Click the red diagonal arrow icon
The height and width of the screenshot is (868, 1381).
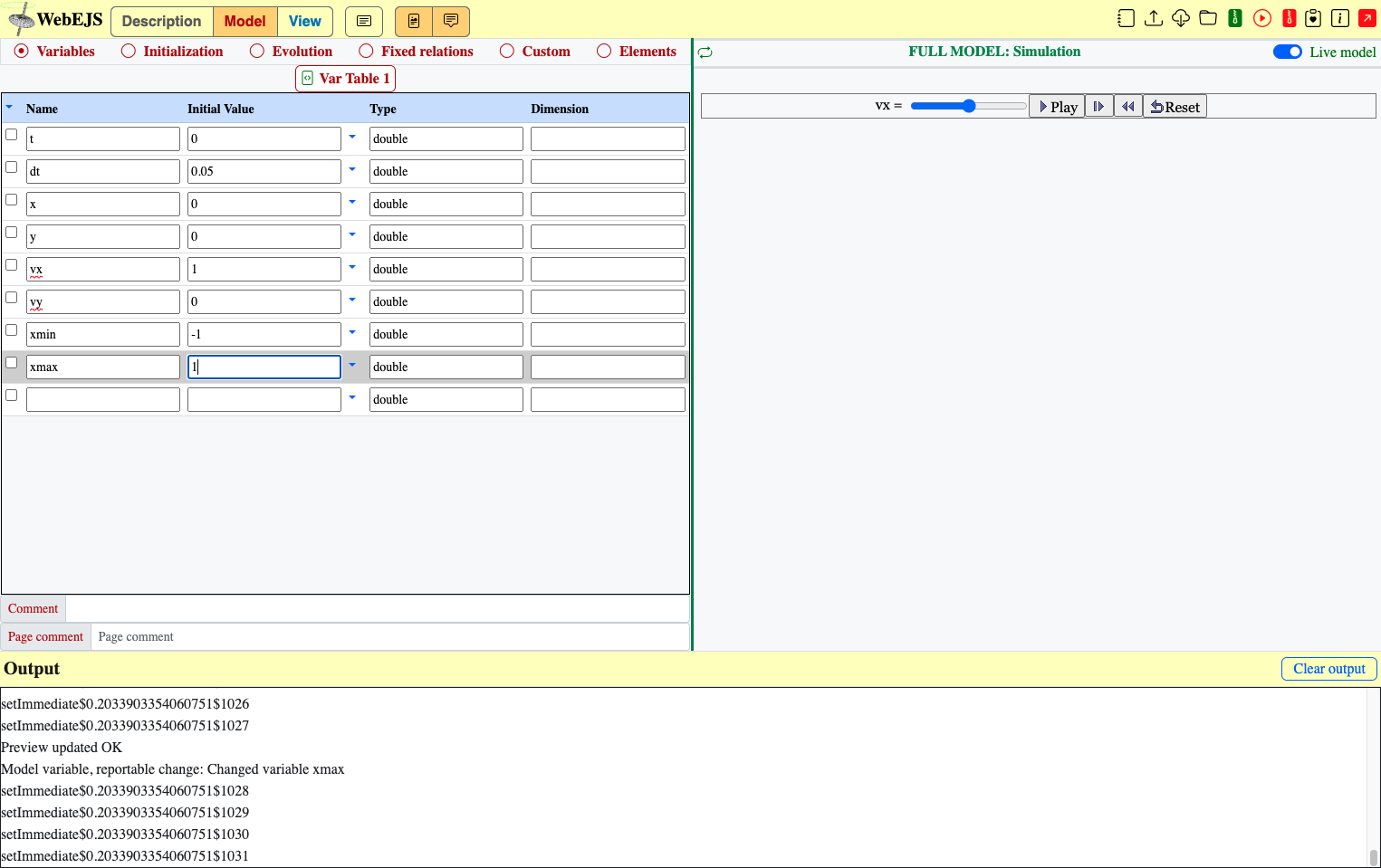pyautogui.click(x=1367, y=18)
